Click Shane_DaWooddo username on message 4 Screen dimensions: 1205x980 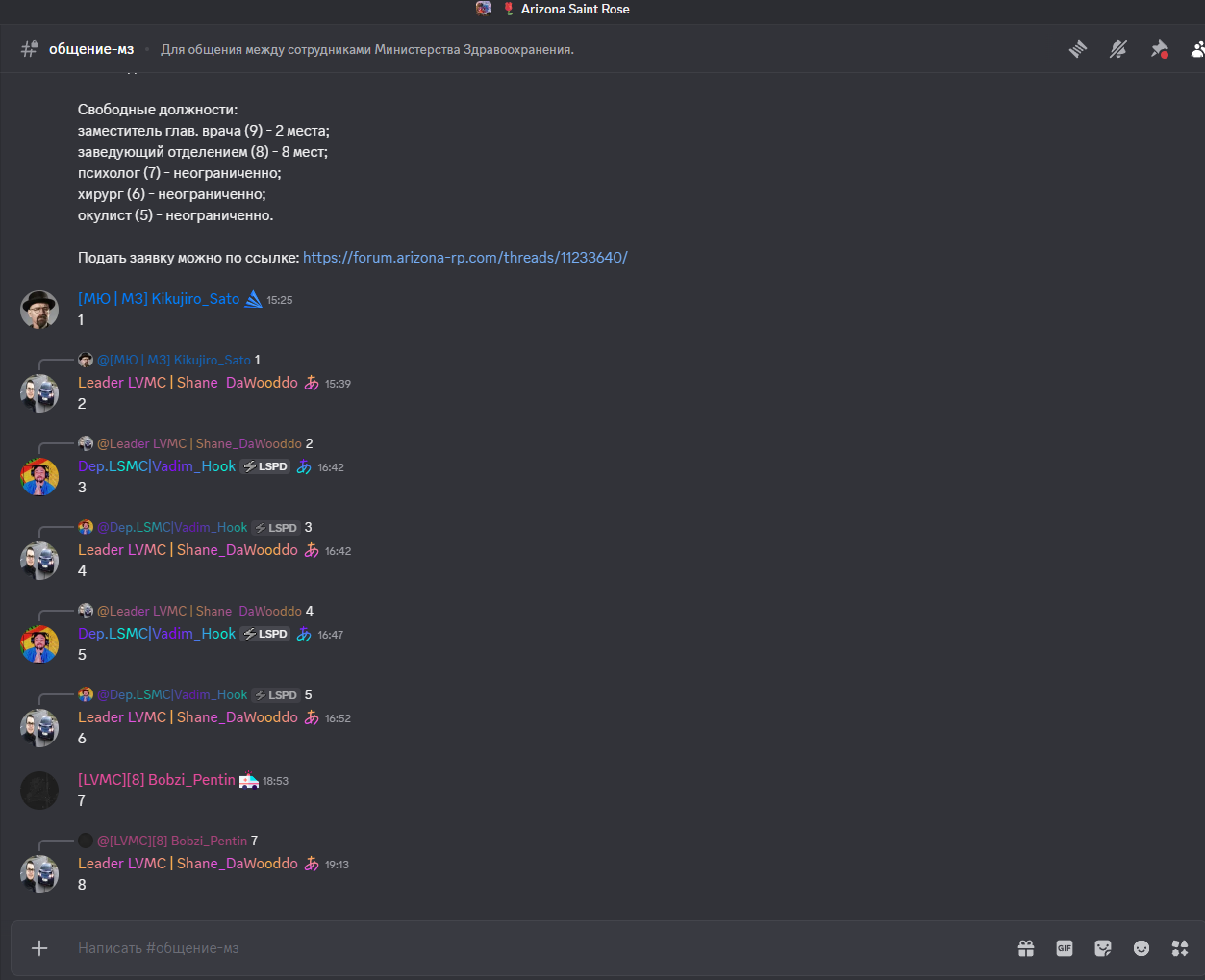click(188, 550)
